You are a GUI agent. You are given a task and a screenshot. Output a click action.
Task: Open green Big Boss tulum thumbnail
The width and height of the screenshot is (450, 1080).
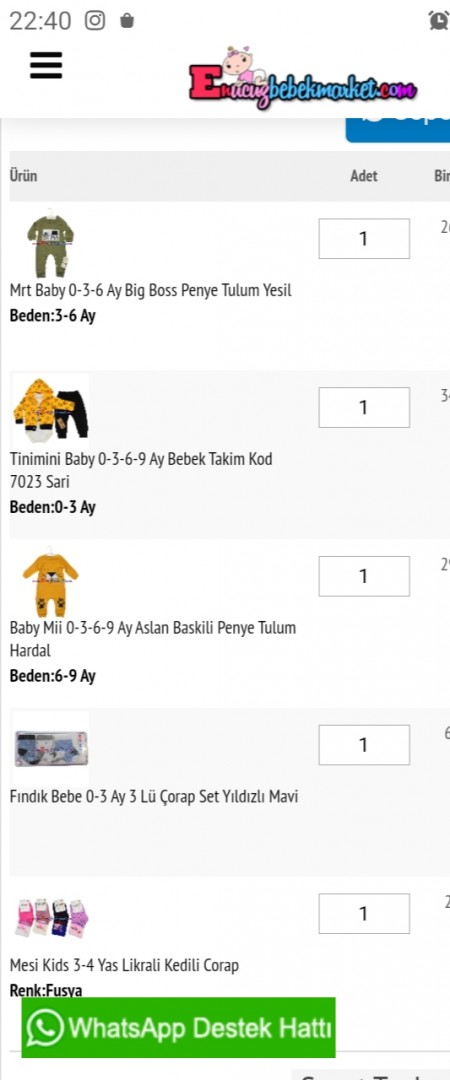50,243
